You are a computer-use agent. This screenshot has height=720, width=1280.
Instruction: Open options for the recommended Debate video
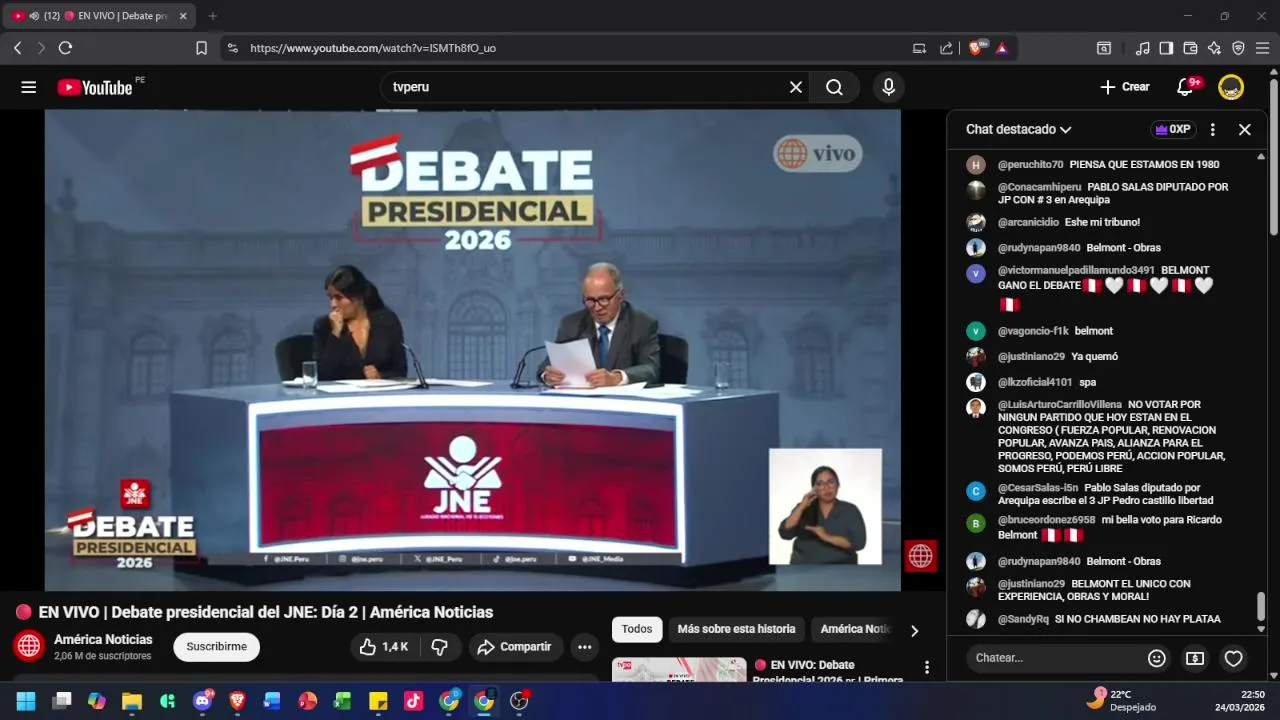[927, 667]
